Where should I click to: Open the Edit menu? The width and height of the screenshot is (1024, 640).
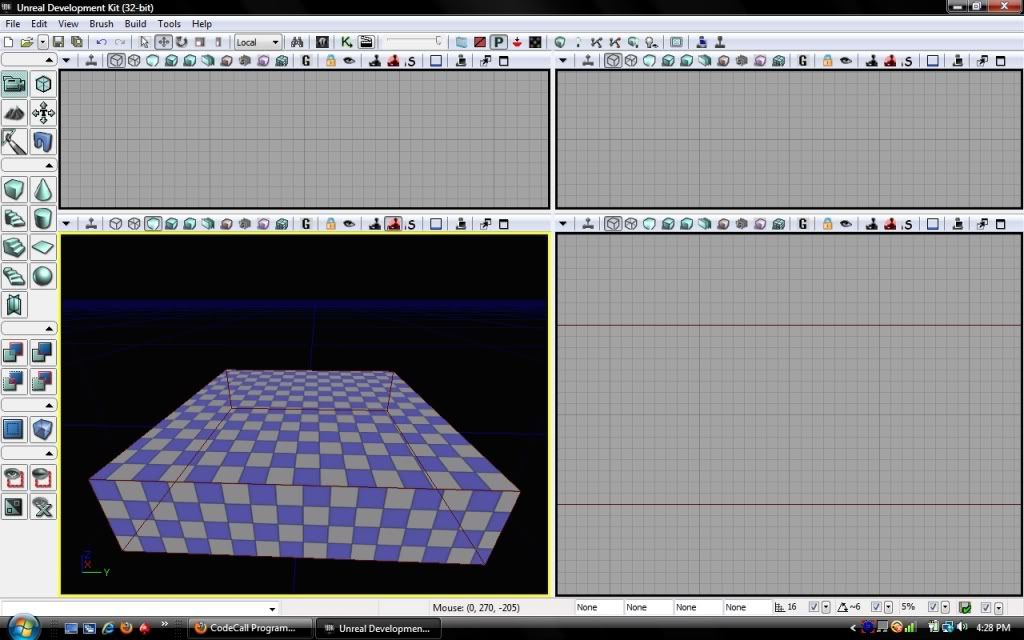[x=39, y=24]
